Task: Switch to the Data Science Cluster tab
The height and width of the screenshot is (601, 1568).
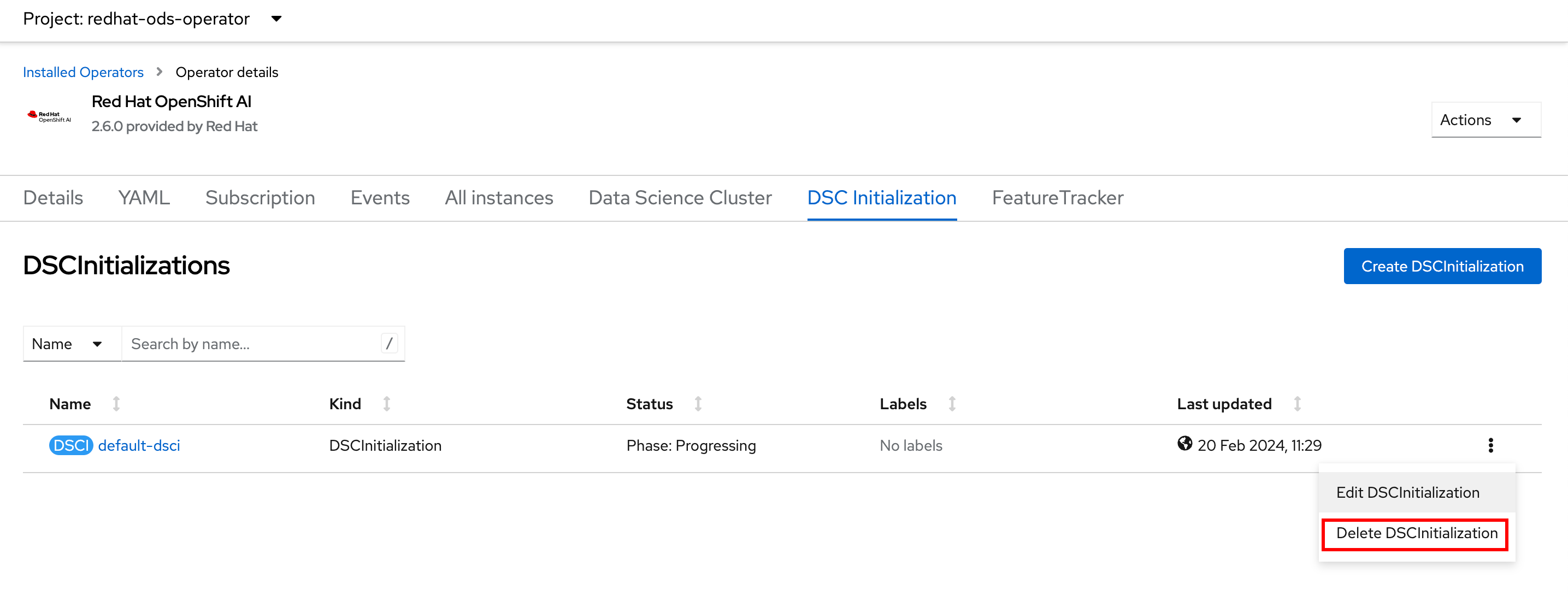Action: (x=680, y=197)
